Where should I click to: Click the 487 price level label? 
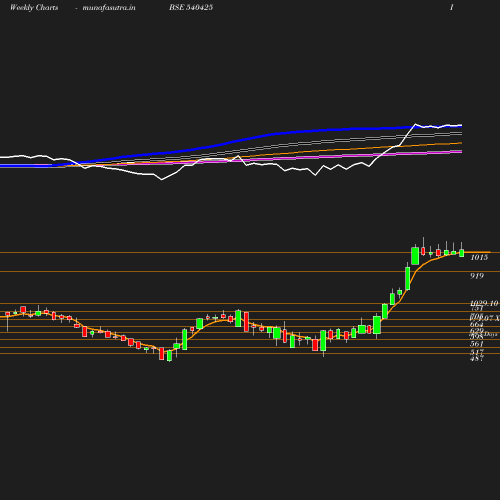pyautogui.click(x=477, y=359)
